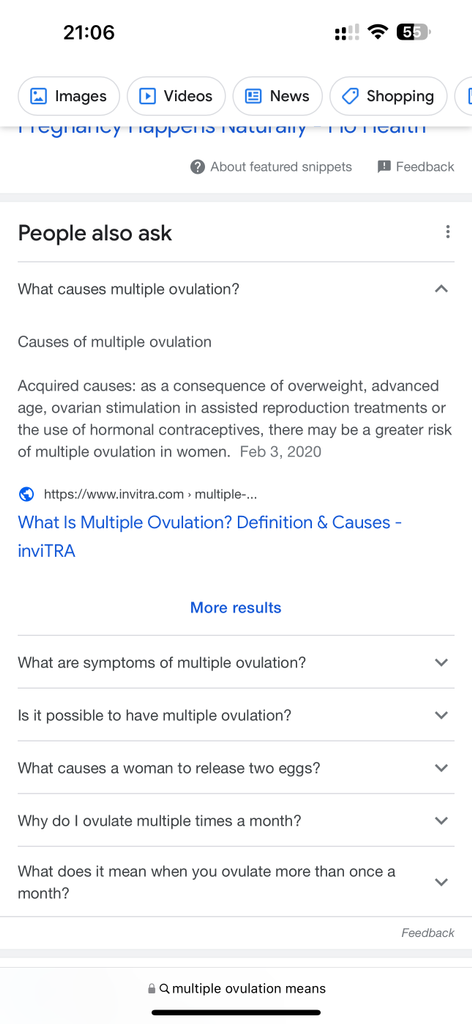Tap the italic Feedback link below questions
The width and height of the screenshot is (472, 1024).
[x=428, y=933]
